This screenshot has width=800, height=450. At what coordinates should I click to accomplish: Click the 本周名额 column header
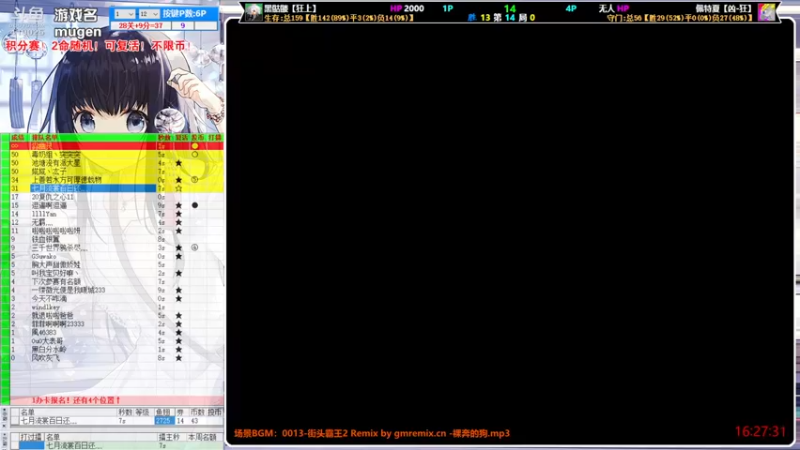(202, 437)
